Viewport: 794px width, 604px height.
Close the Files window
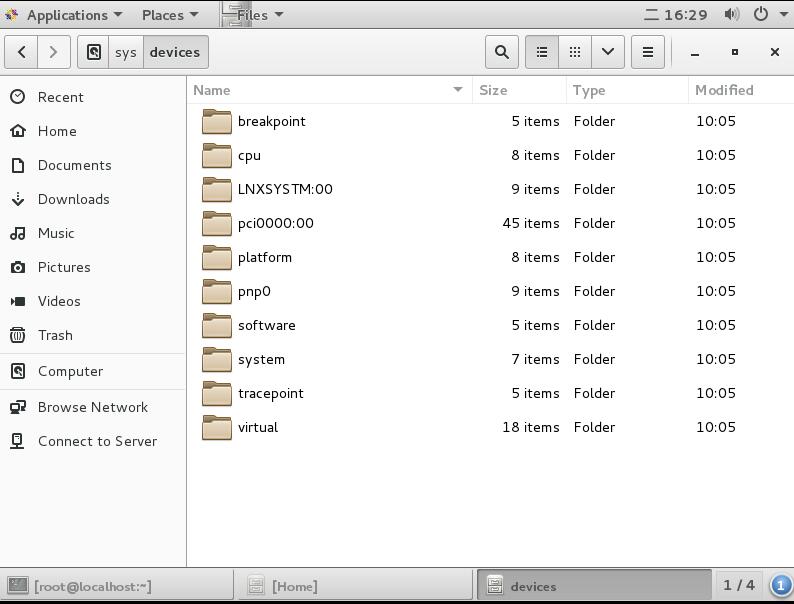774,52
